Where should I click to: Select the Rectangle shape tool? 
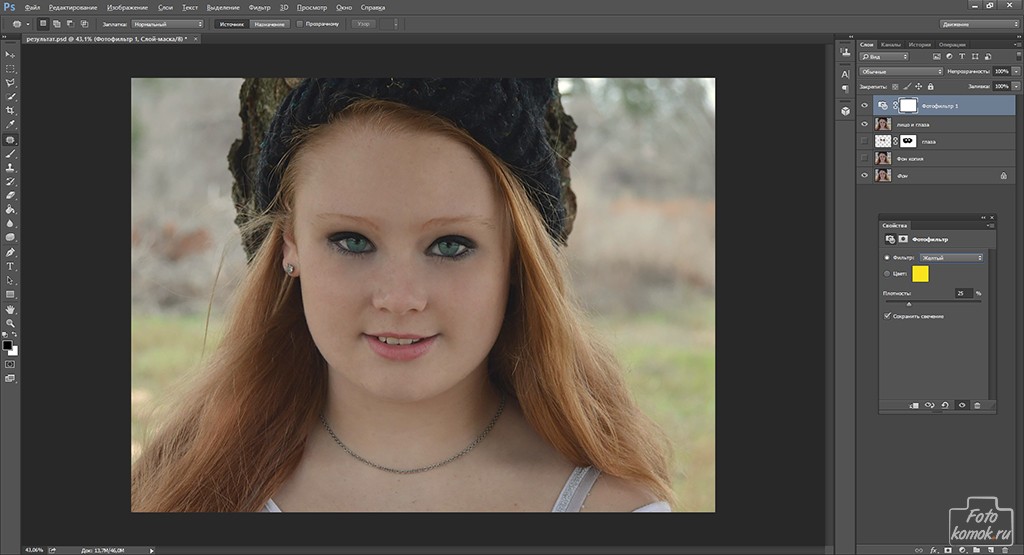(x=10, y=294)
